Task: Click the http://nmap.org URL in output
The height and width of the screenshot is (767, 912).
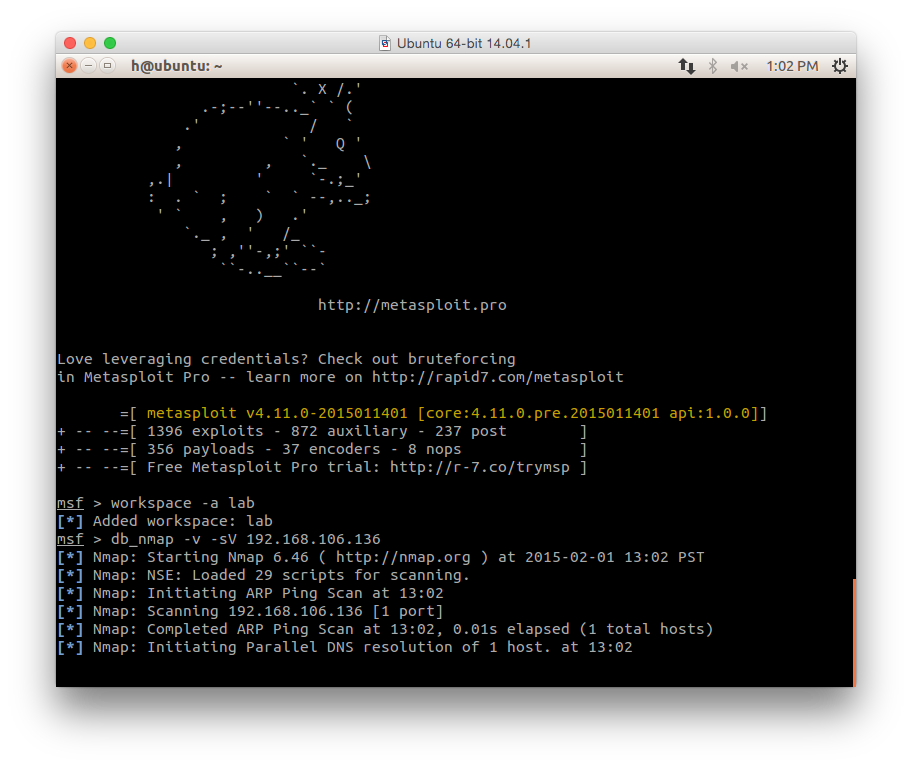Action: (403, 558)
